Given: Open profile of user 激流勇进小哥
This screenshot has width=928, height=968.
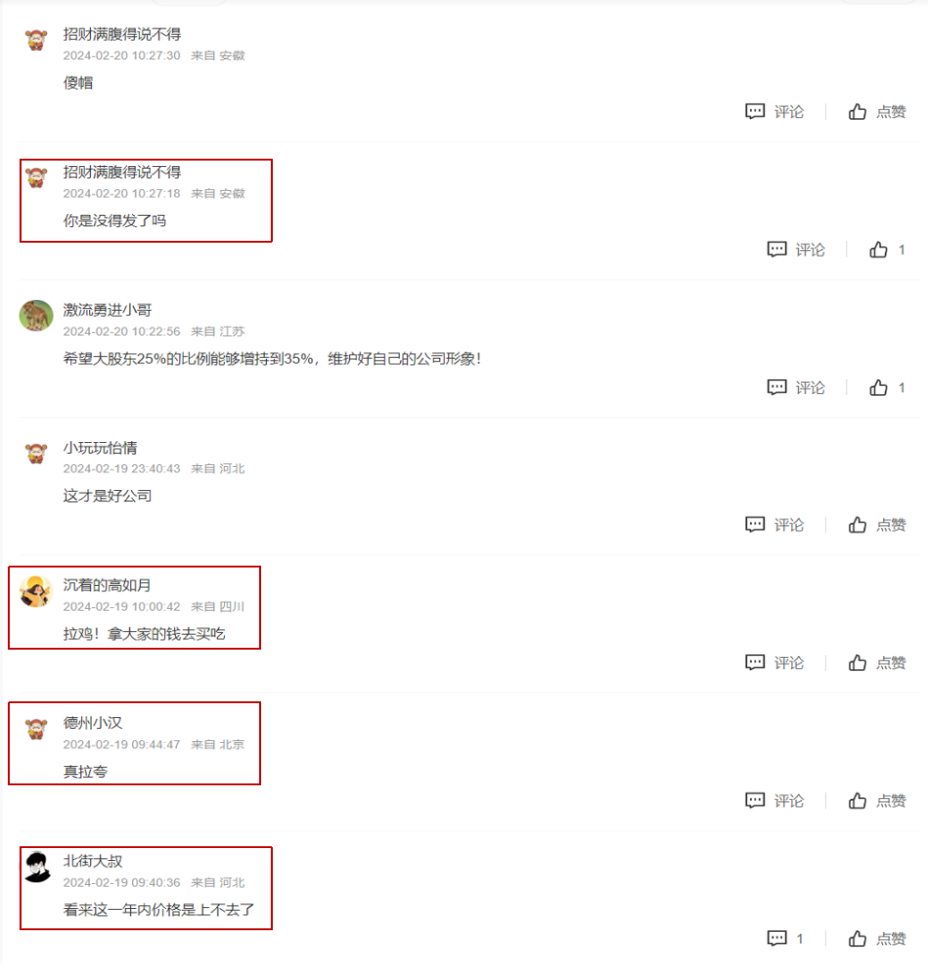Looking at the screenshot, I should [x=107, y=310].
